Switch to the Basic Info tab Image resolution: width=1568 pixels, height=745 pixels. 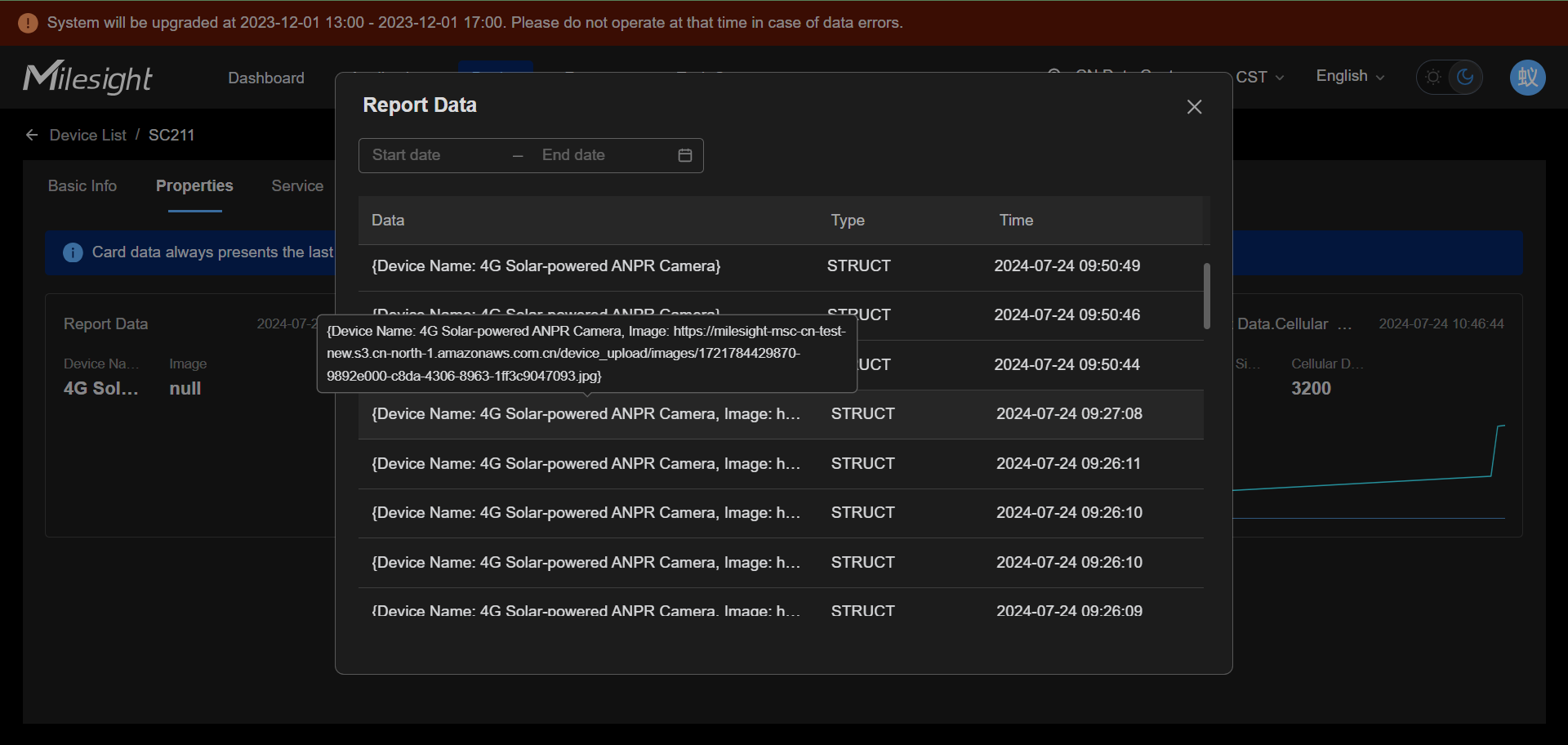tap(82, 185)
